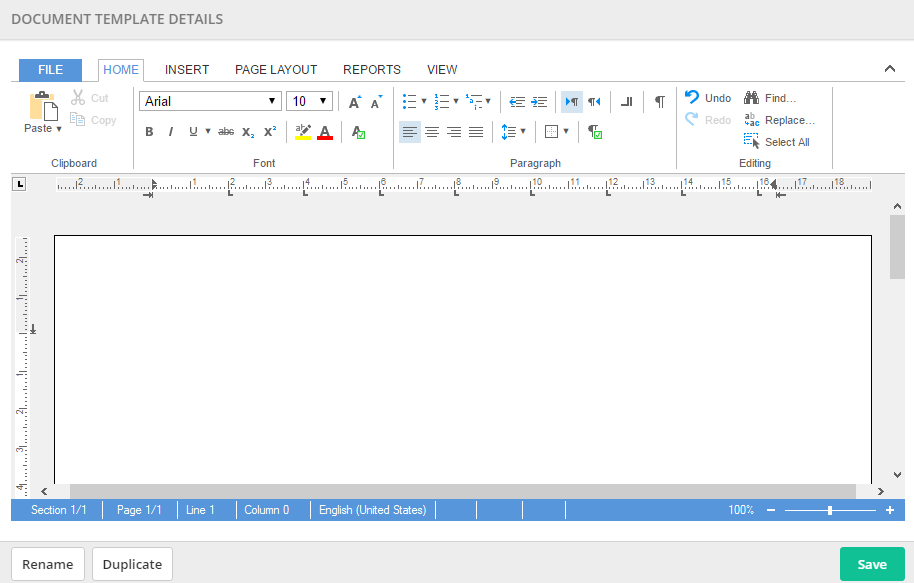Expand the line spacing dropdown
This screenshot has width=914, height=583.
[513, 132]
